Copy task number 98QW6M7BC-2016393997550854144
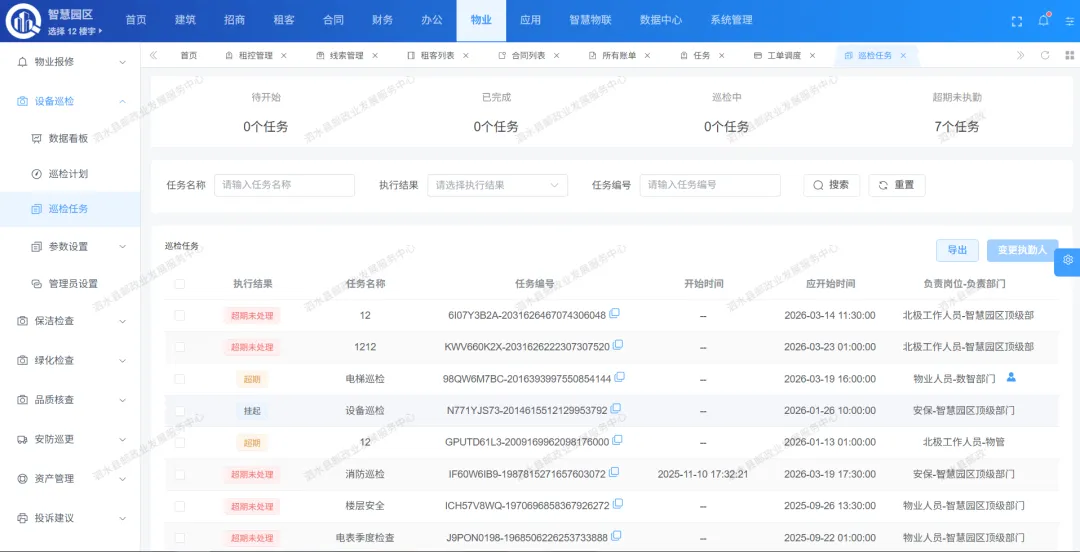This screenshot has width=1080, height=552. click(x=619, y=378)
